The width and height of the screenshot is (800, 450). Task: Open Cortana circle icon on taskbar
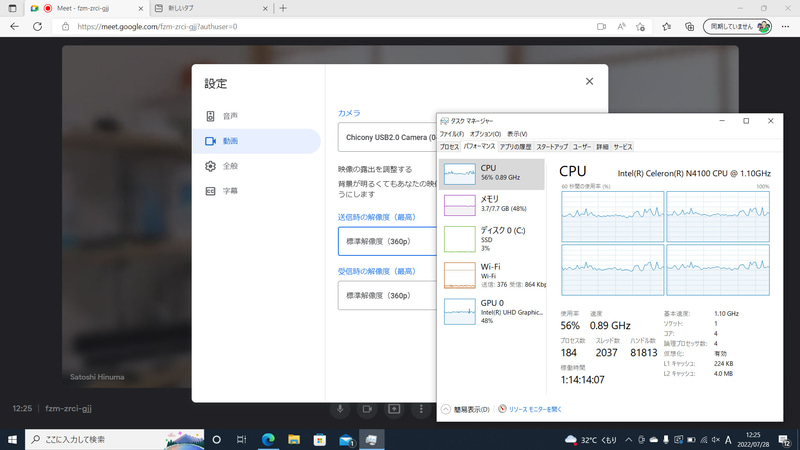pyautogui.click(x=216, y=439)
